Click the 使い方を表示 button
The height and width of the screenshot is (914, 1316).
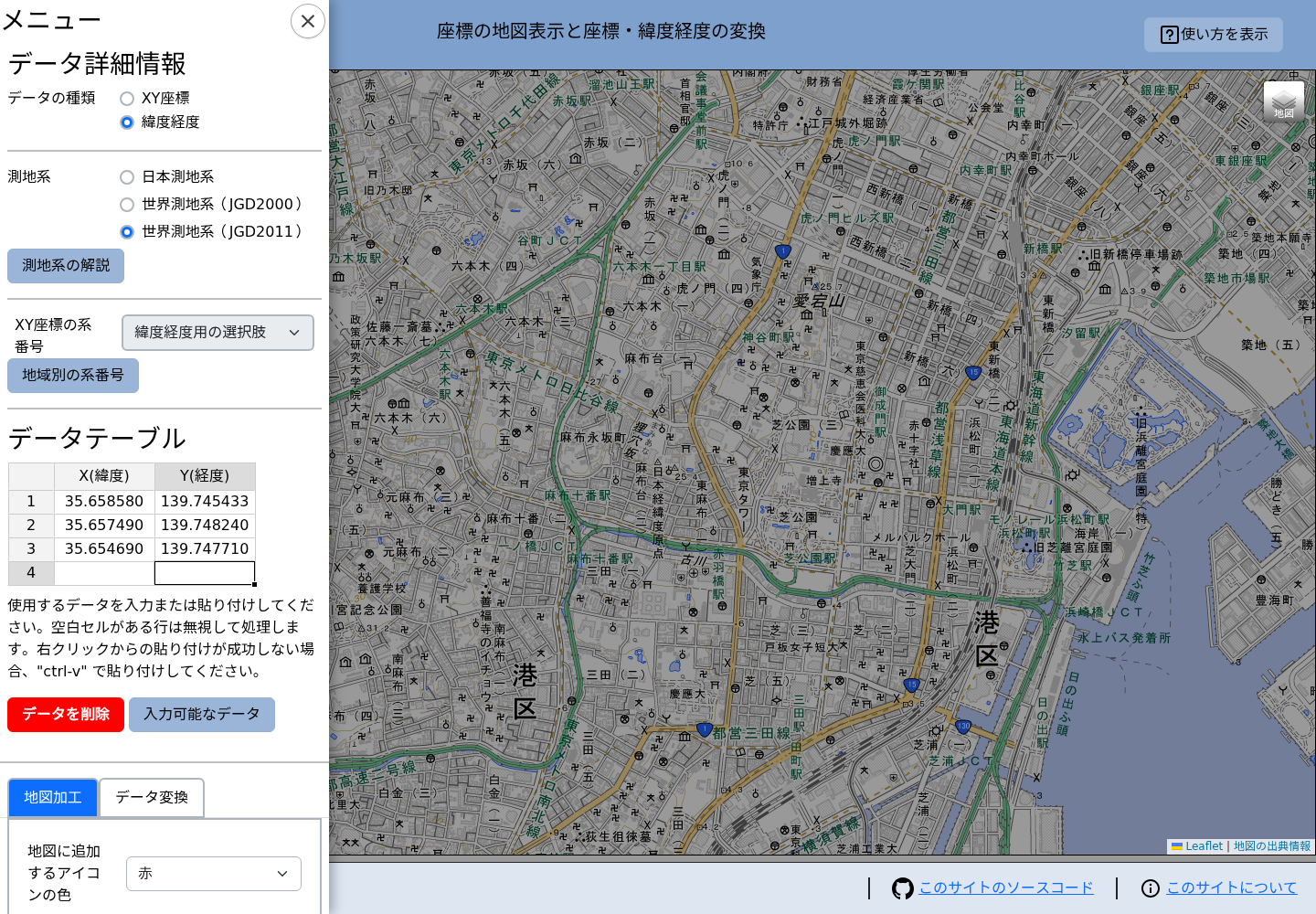click(1214, 35)
